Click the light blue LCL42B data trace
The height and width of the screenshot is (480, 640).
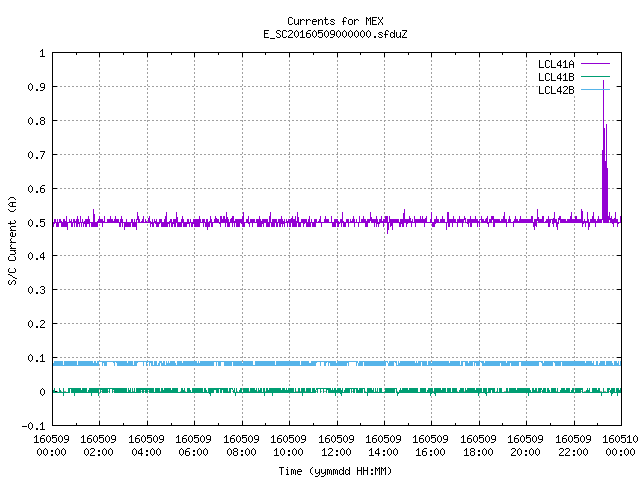pyautogui.click(x=337, y=363)
